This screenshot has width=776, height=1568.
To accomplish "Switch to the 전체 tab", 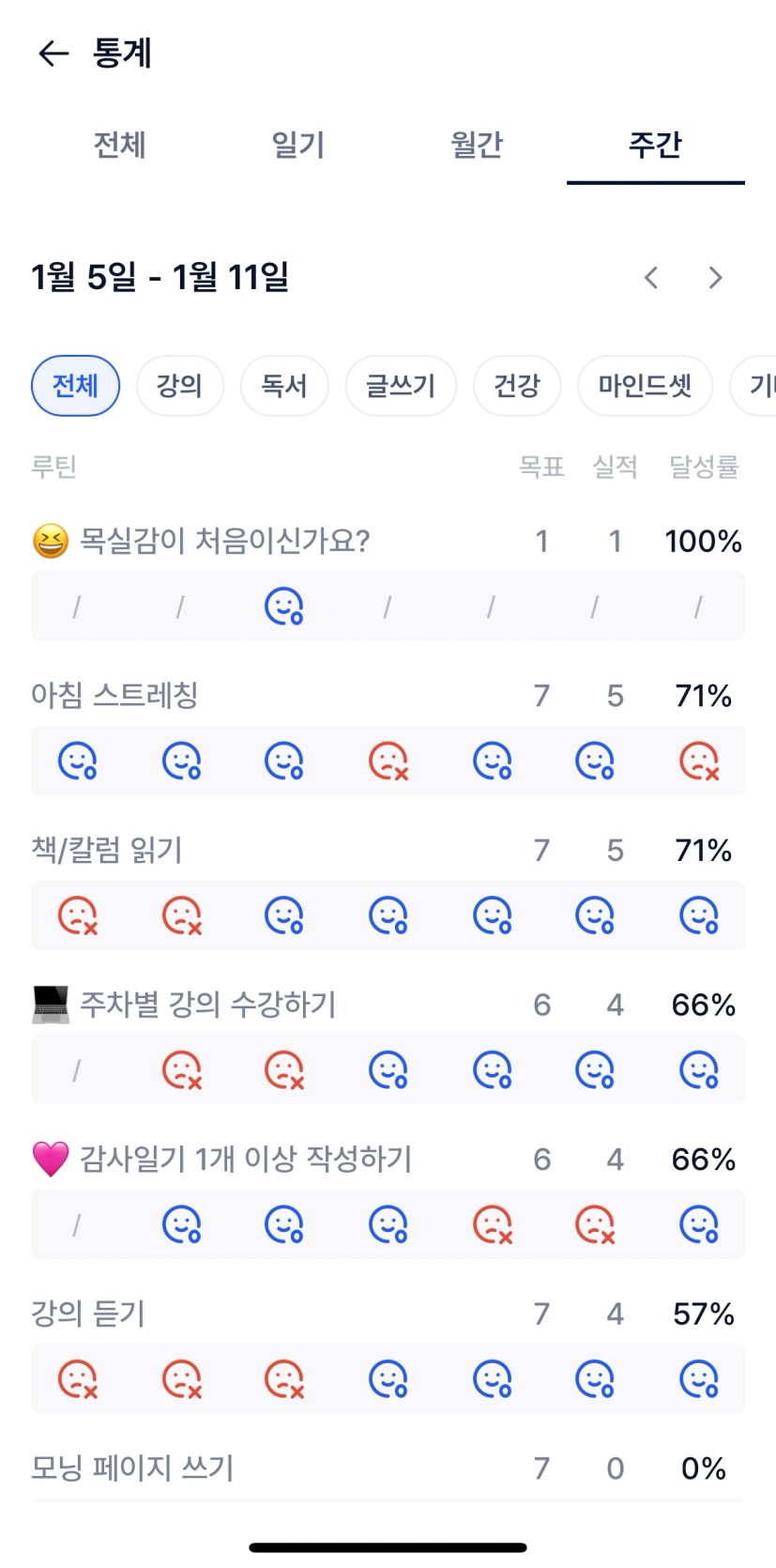I will click(119, 146).
